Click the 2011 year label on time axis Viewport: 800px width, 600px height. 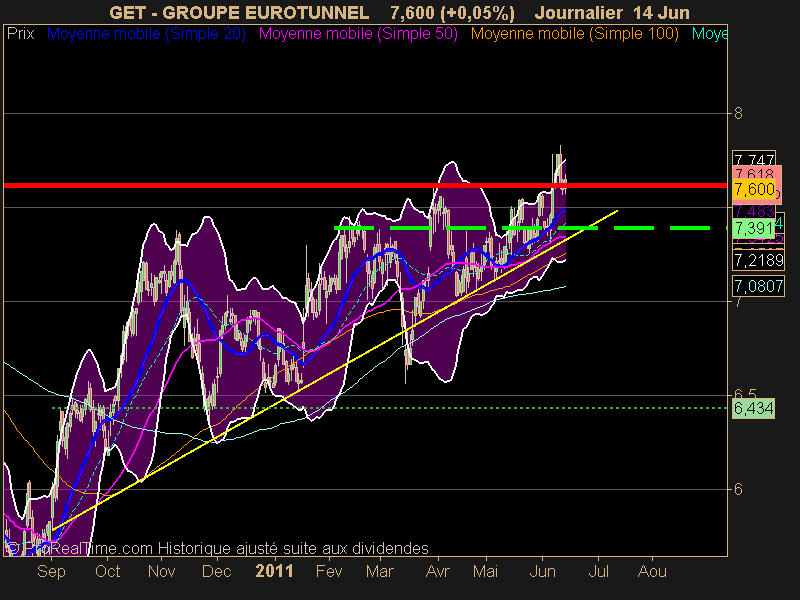click(274, 571)
